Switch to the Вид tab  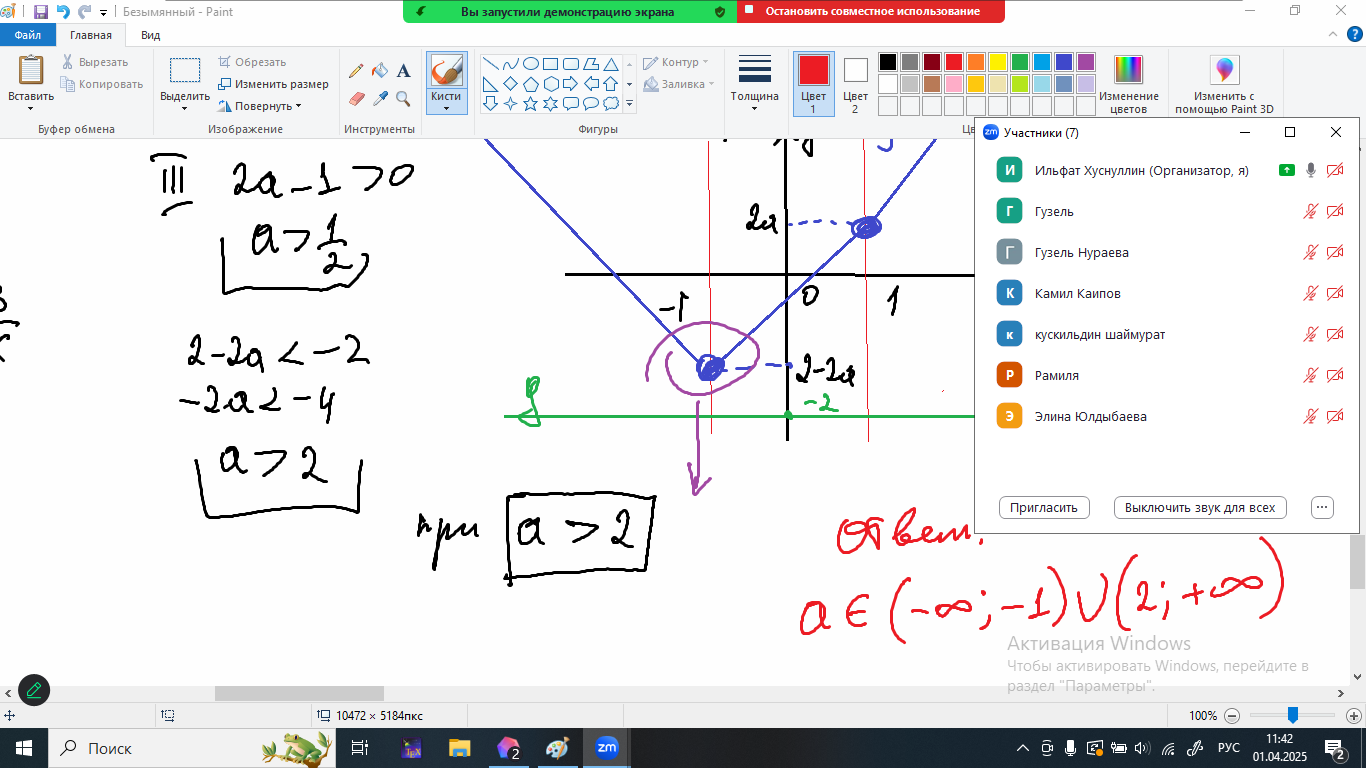tap(150, 35)
